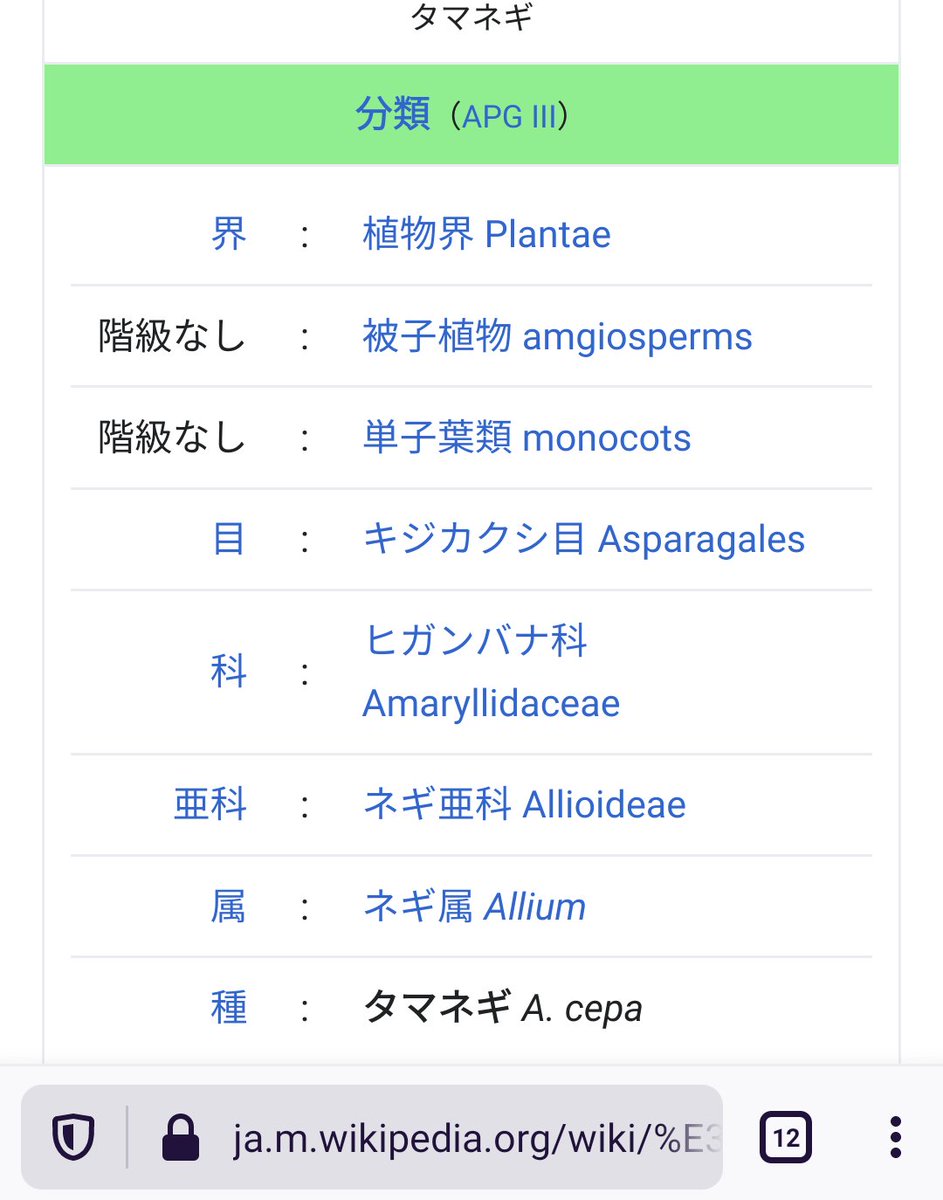Click the 目 order rank label

[x=228, y=540]
